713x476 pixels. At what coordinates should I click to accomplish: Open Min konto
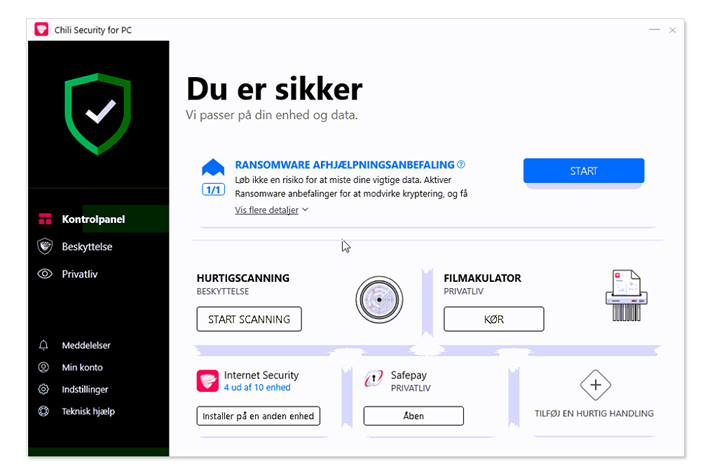(x=82, y=367)
